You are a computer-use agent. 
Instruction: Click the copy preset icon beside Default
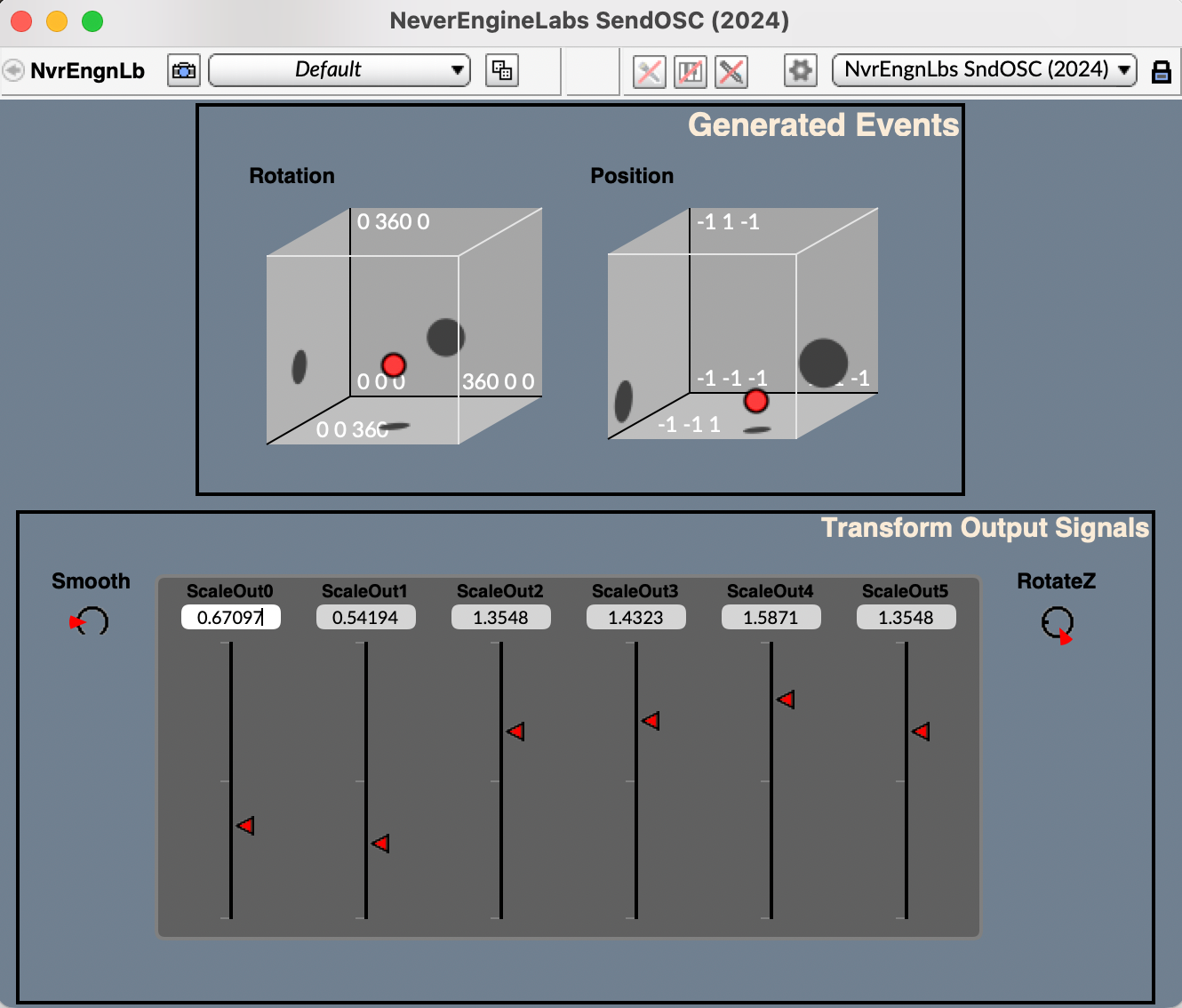[502, 70]
